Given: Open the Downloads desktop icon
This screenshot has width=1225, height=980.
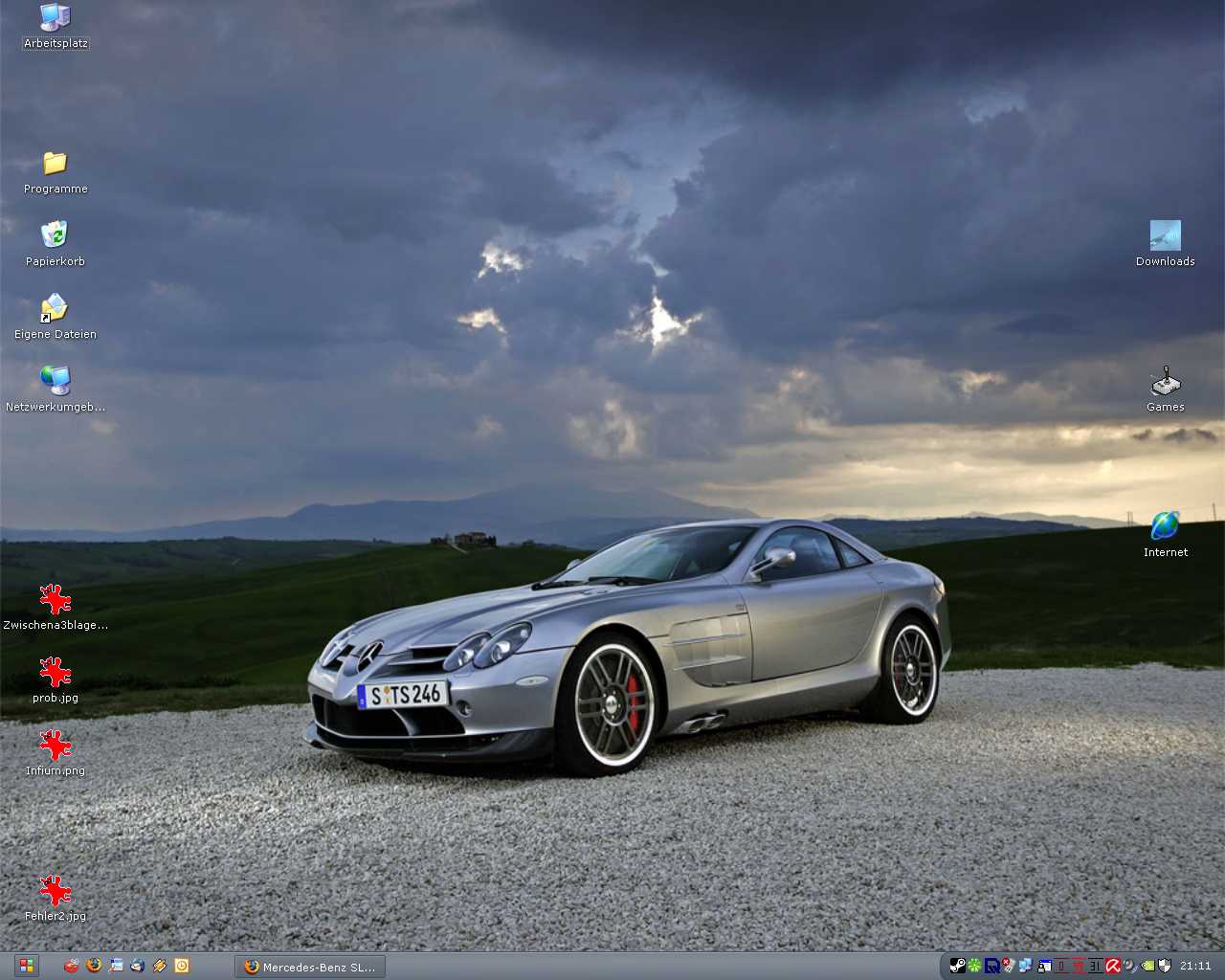Looking at the screenshot, I should (1166, 244).
